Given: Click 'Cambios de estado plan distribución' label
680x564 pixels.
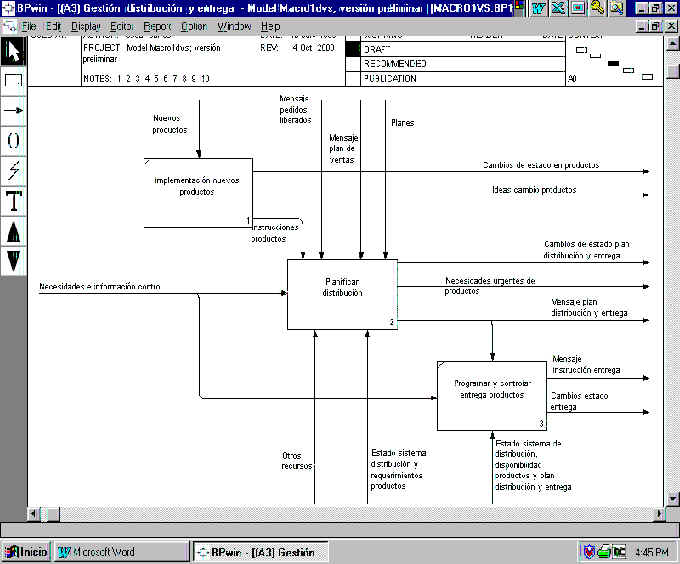Looking at the screenshot, I should [587, 250].
